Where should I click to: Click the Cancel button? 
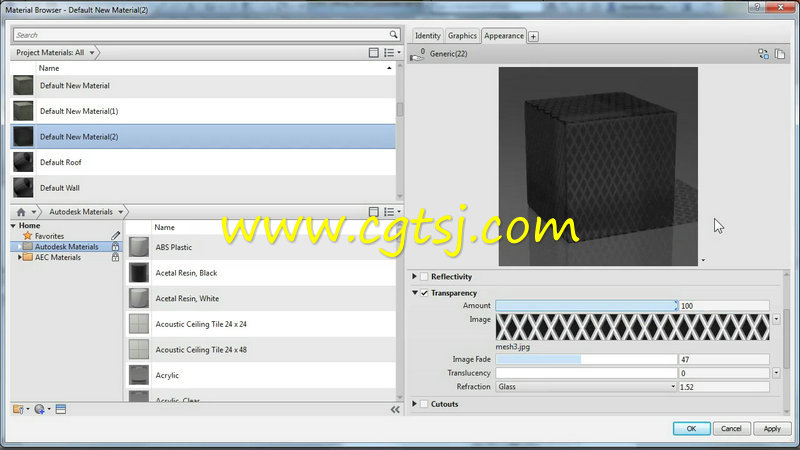coord(731,429)
